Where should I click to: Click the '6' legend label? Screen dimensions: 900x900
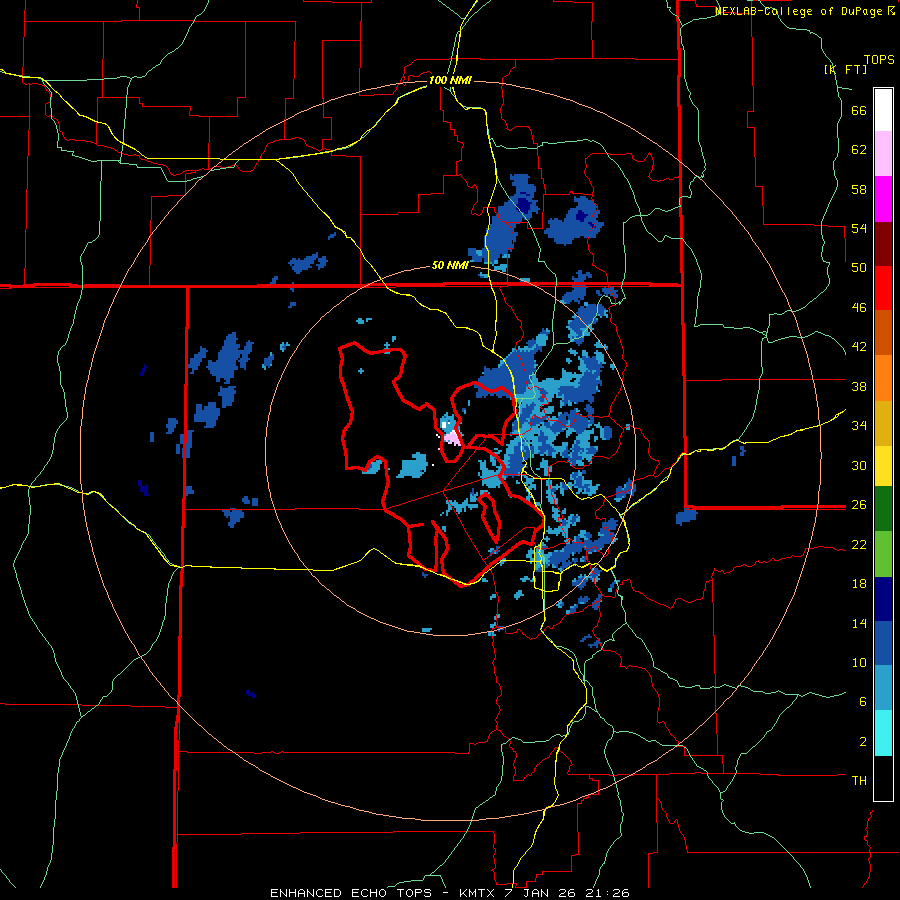(862, 702)
